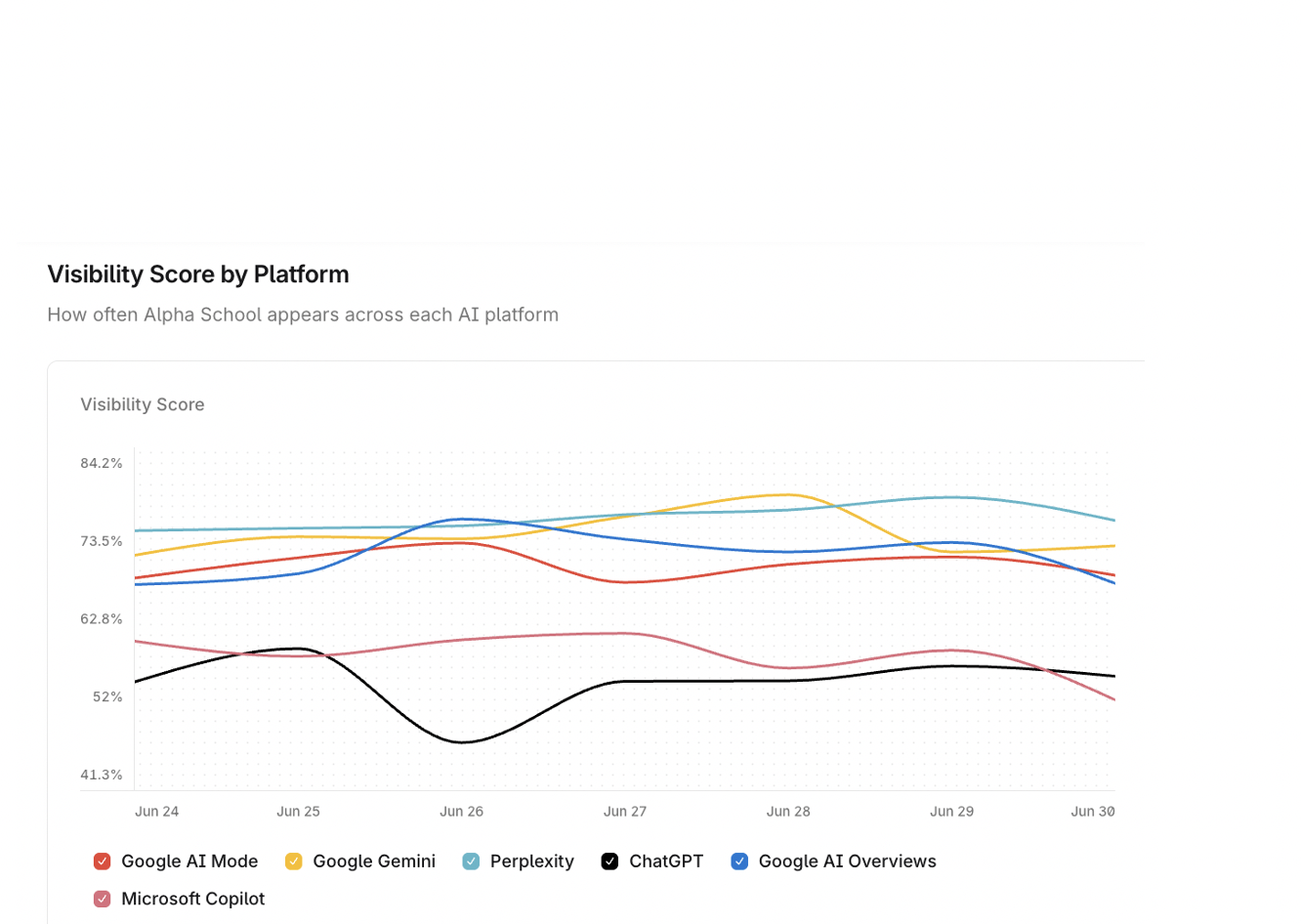Disable the Perplexity series checkbox
The height and width of the screenshot is (924, 1301).
pos(471,861)
